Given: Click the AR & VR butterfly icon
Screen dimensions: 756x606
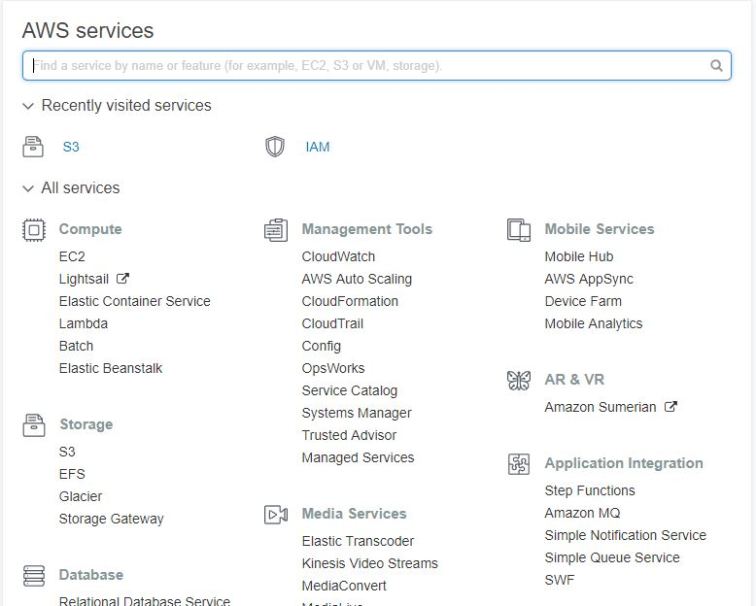Looking at the screenshot, I should click(x=518, y=380).
